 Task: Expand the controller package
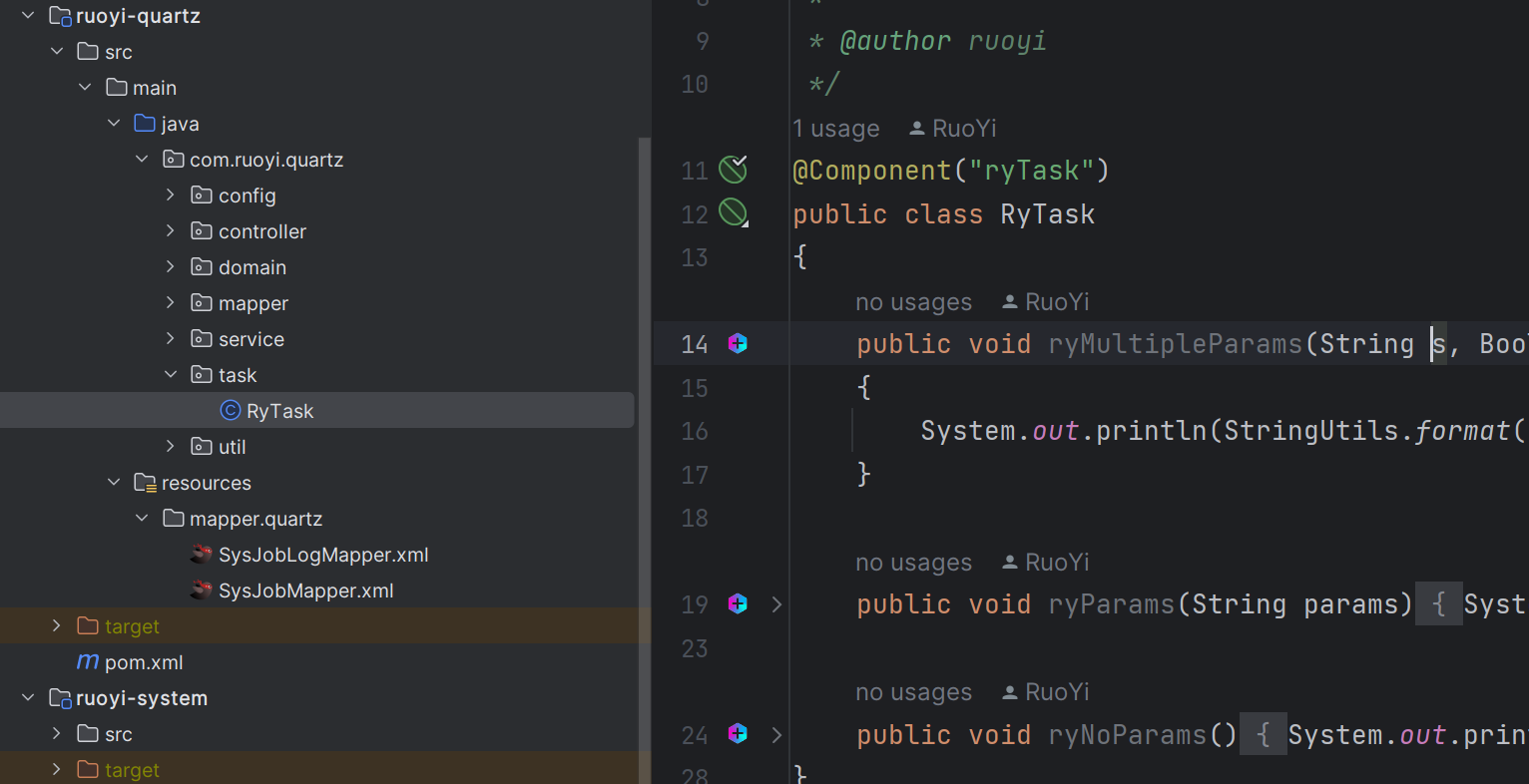[x=170, y=230]
